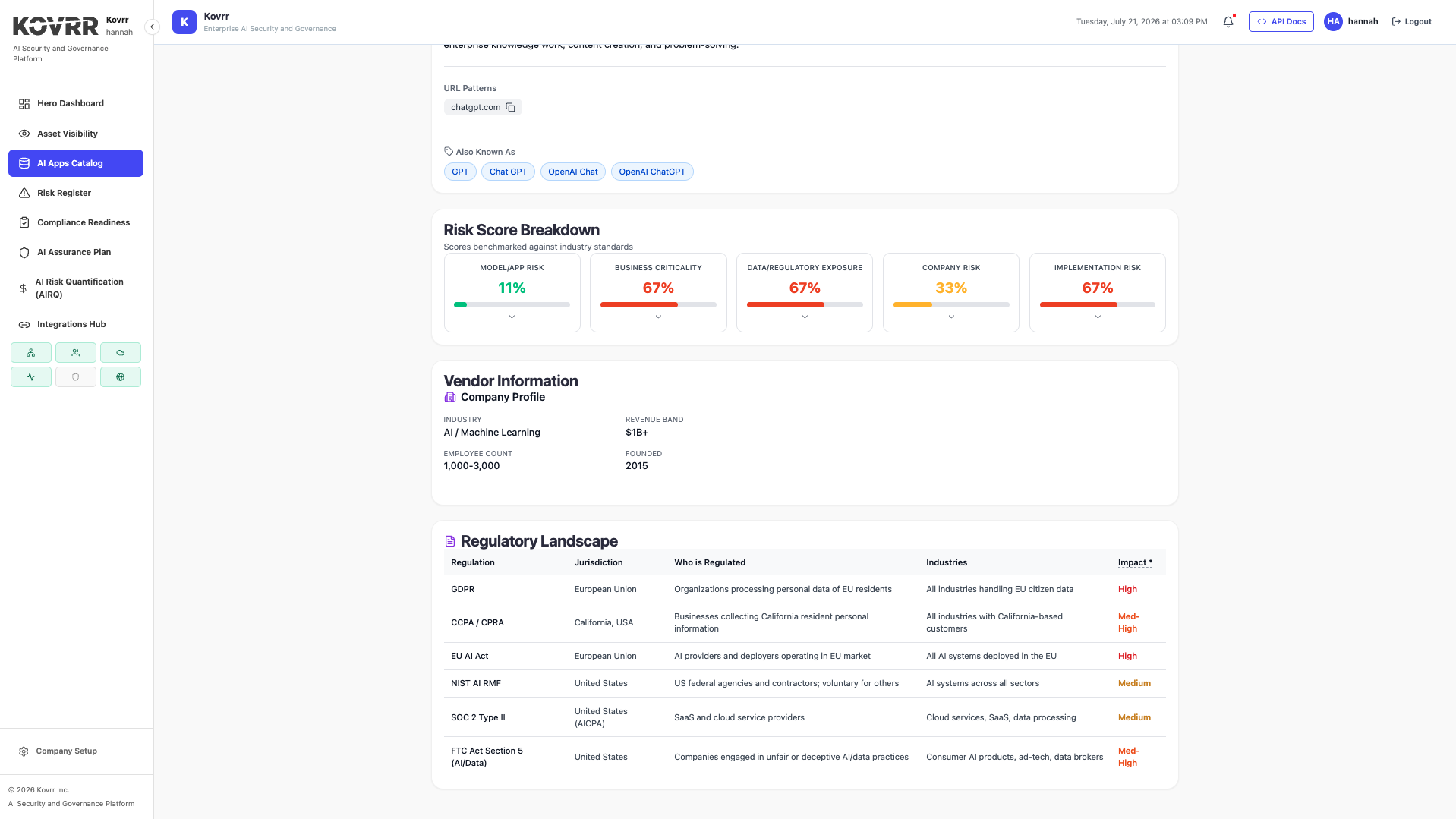Image resolution: width=1456 pixels, height=819 pixels.
Task: Click the Company Risk orange progress bar
Action: coord(951,305)
